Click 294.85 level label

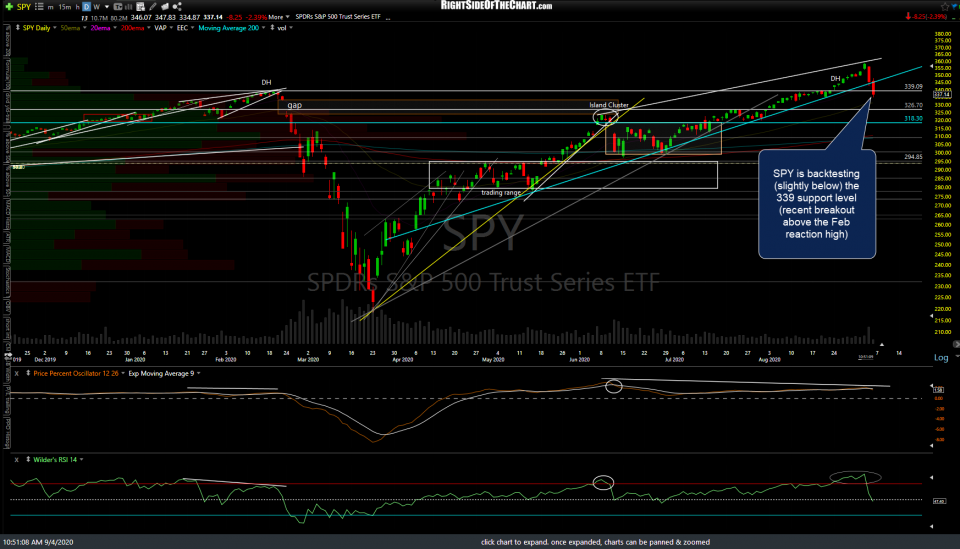pos(913,157)
